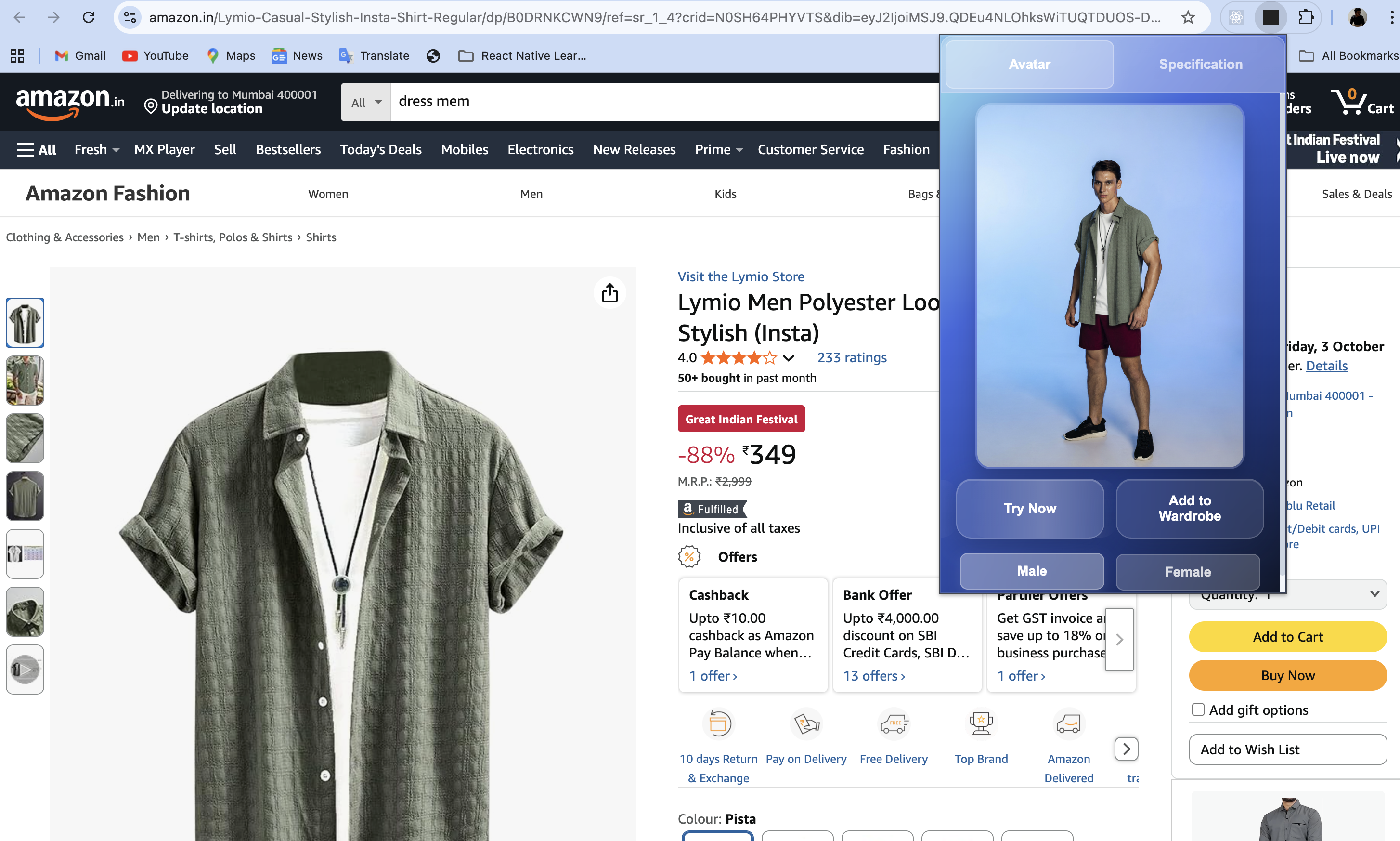
Task: Select the product video thumbnail
Action: [x=25, y=670]
